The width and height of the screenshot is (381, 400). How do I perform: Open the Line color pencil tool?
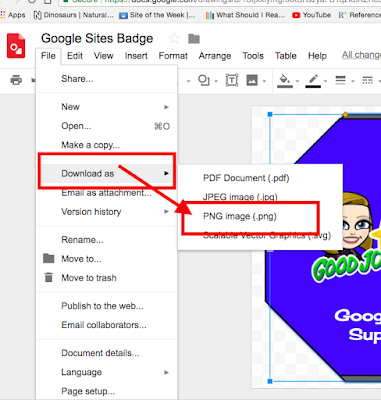click(x=313, y=80)
